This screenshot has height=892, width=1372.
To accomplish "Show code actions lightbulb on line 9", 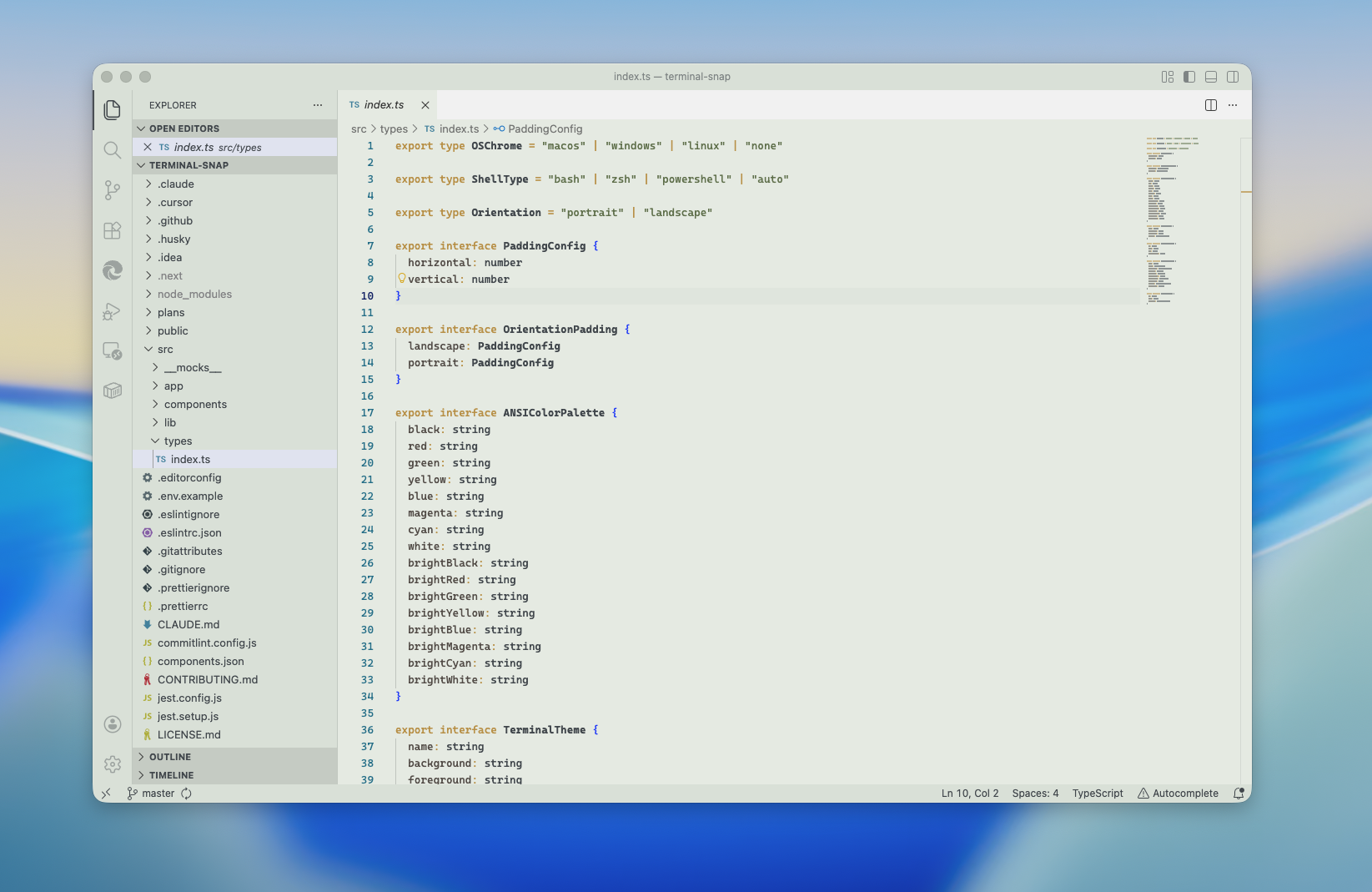I will (x=401, y=279).
